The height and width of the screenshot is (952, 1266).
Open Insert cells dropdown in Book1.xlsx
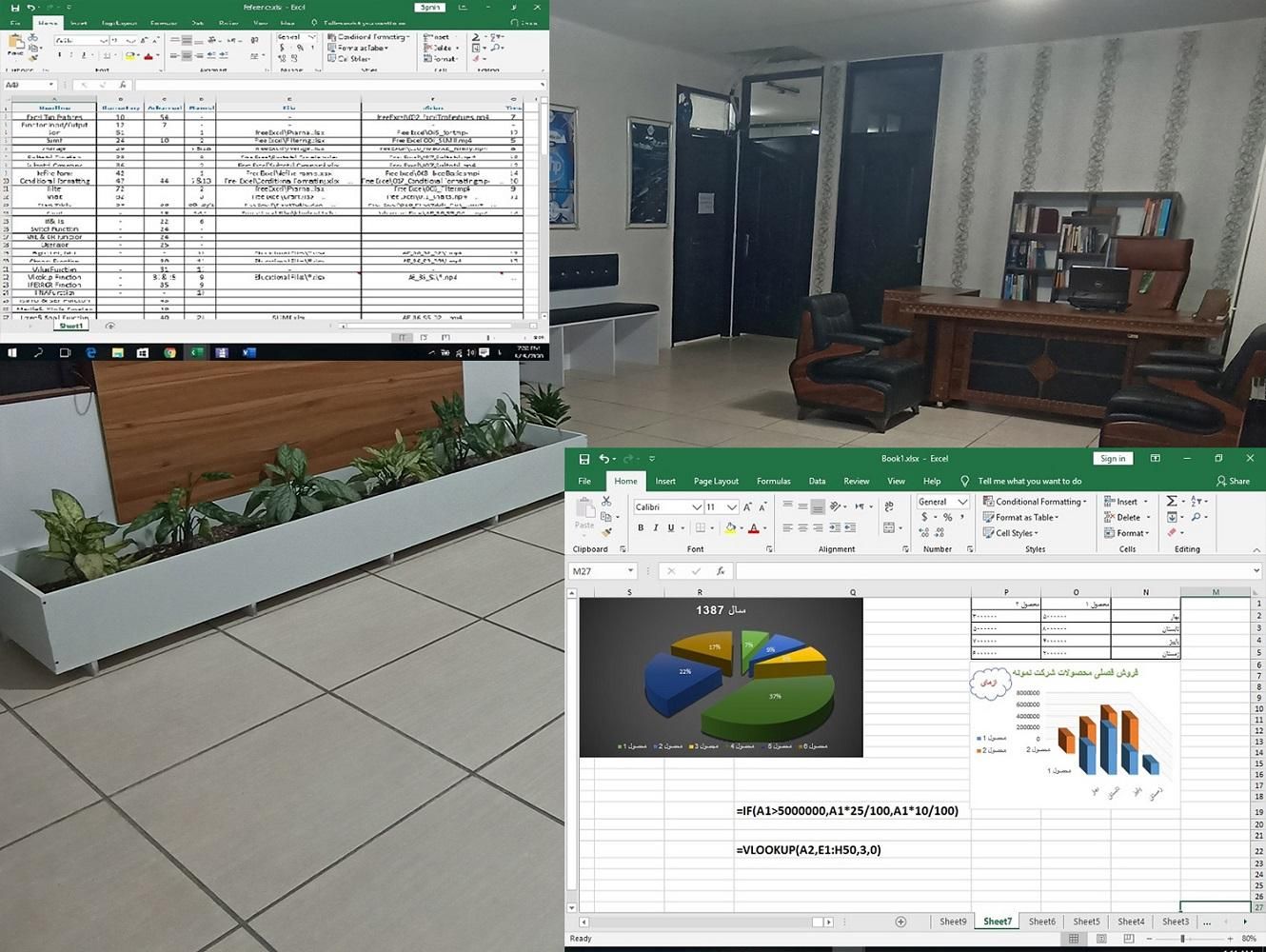click(x=1126, y=502)
